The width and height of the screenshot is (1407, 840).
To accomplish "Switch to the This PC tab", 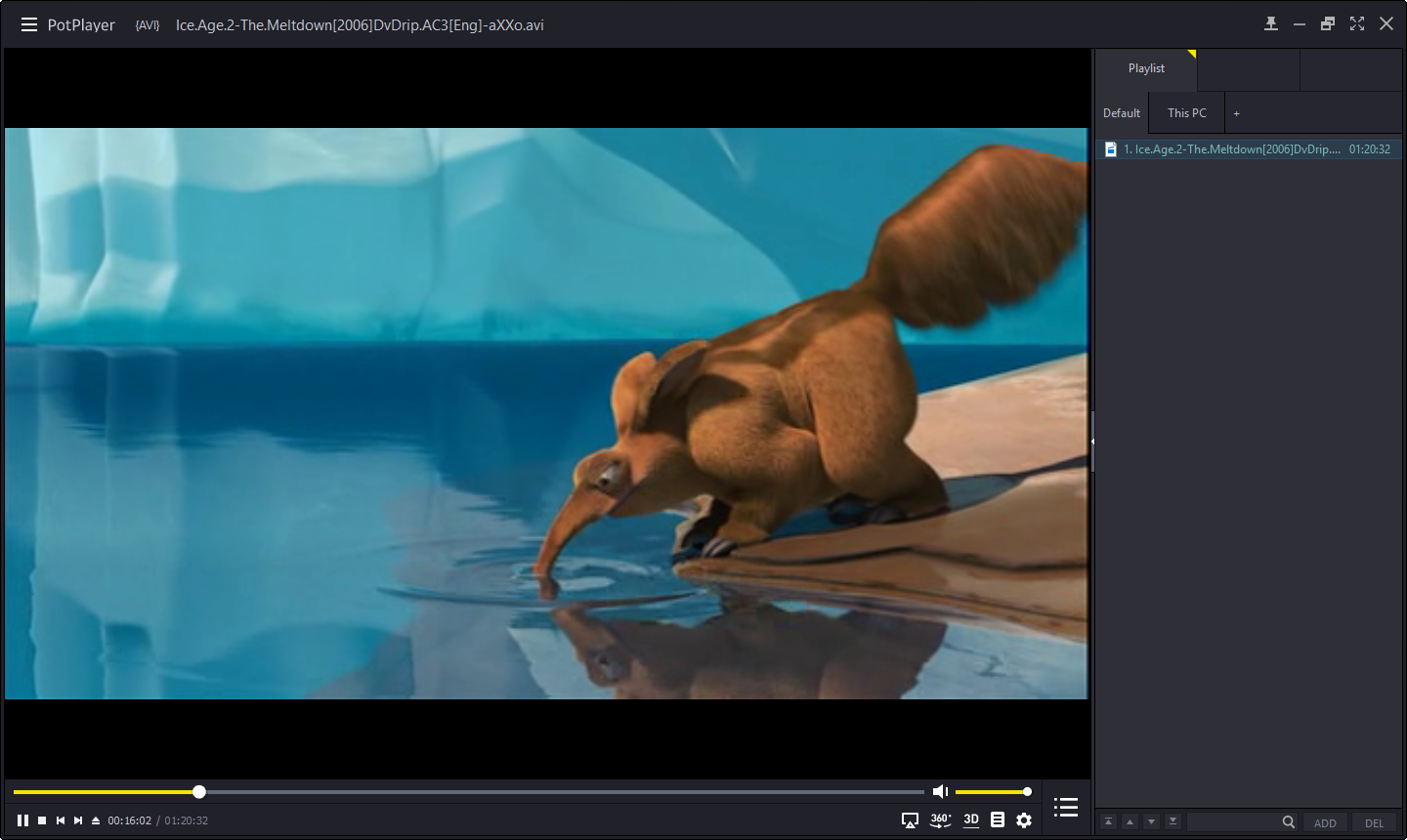I will [1185, 112].
